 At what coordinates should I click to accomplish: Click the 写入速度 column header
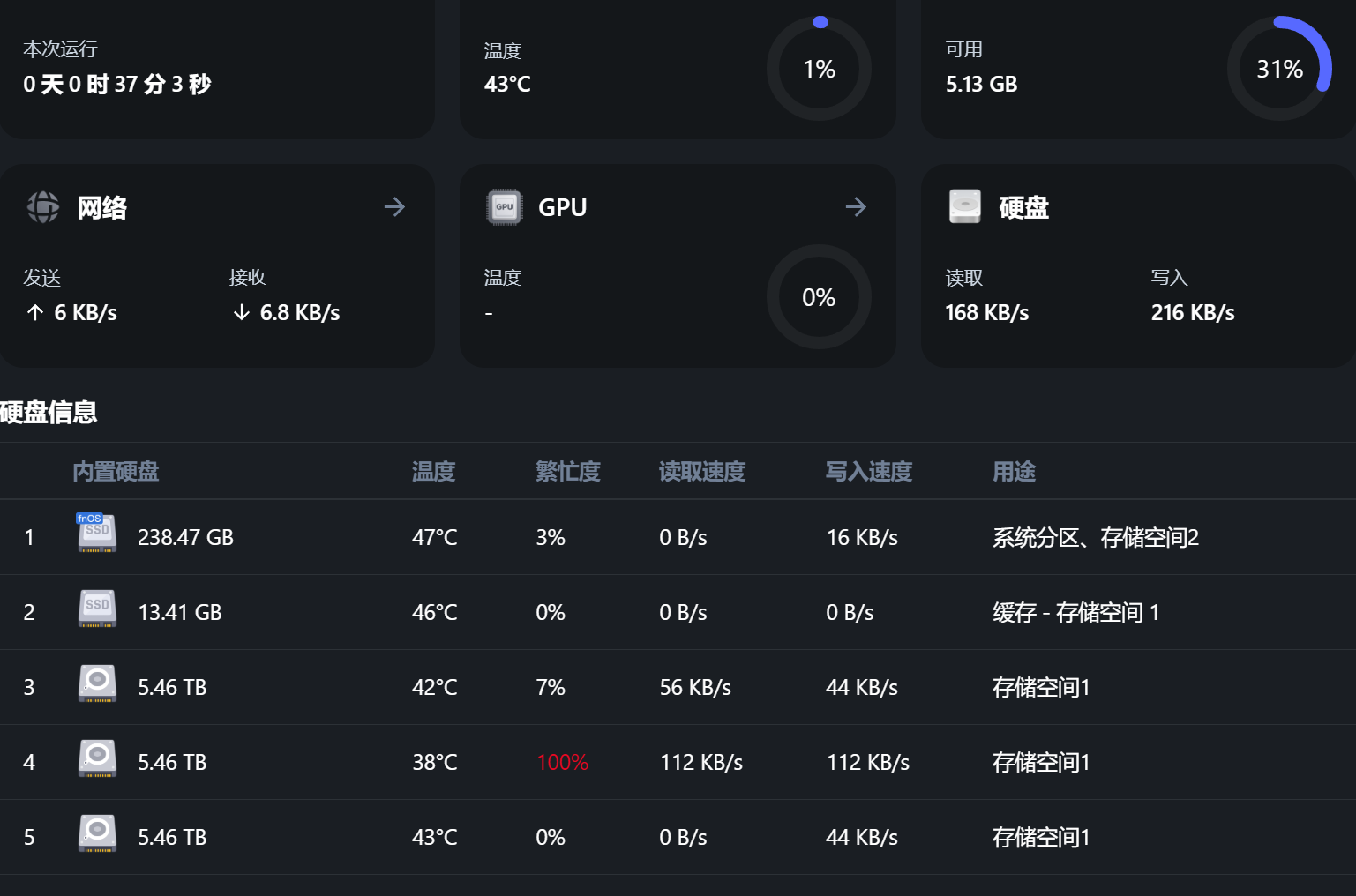868,472
